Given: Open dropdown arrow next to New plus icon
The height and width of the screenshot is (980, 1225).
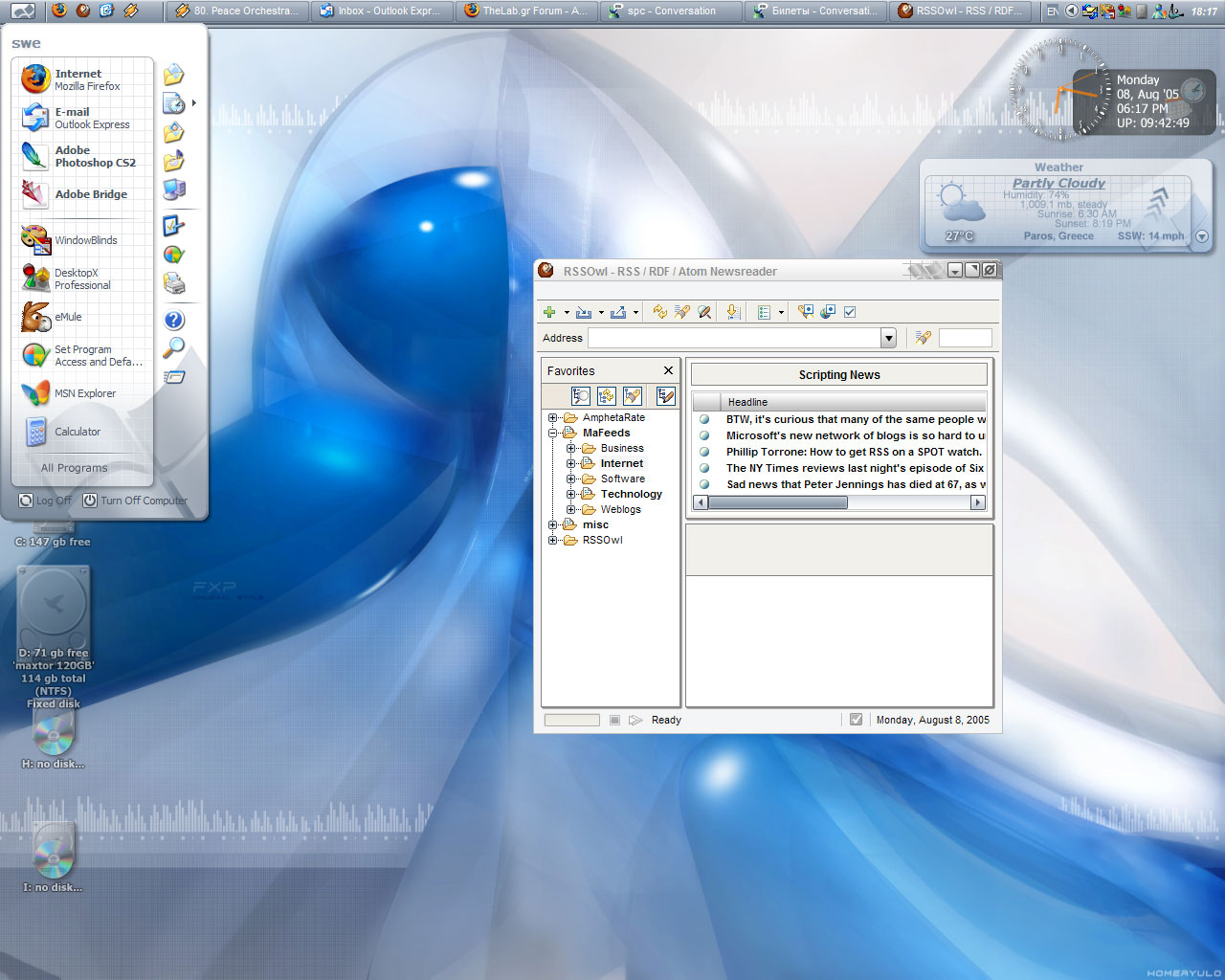Looking at the screenshot, I should coord(566,313).
